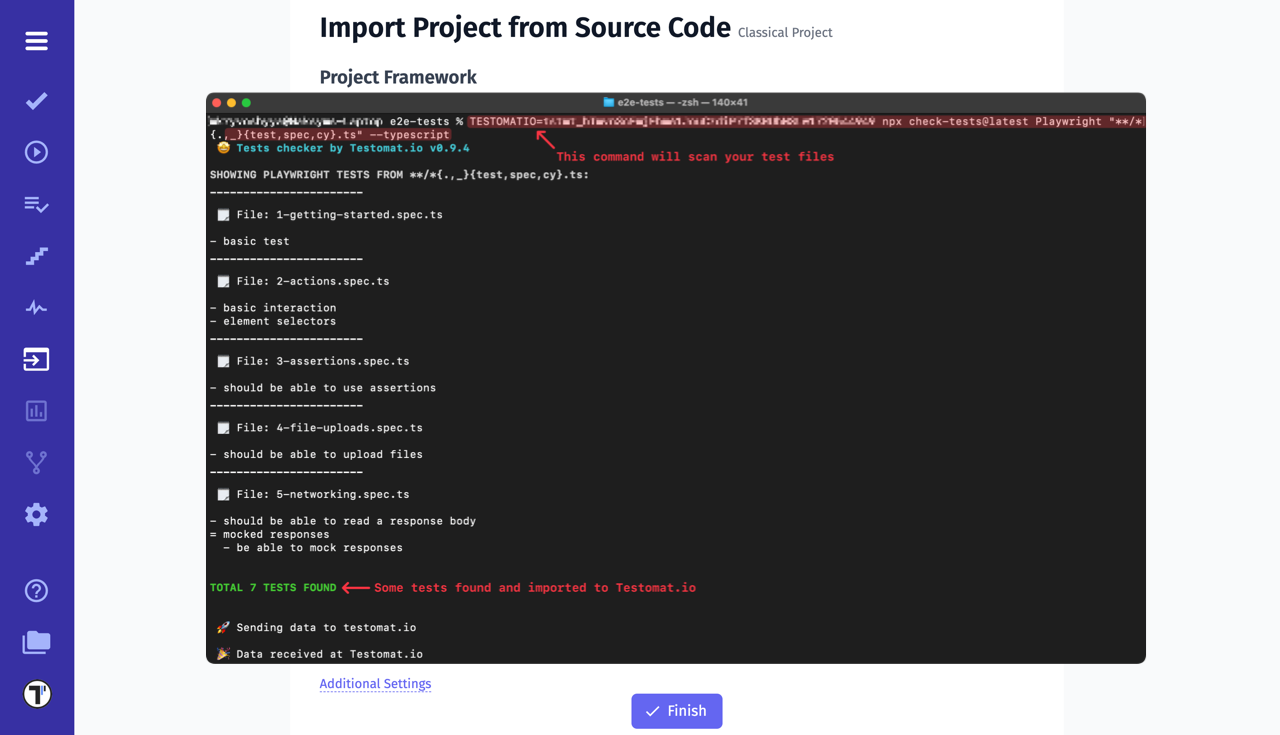Open the Test Plans checklist icon
This screenshot has width=1280, height=735.
(x=36, y=204)
